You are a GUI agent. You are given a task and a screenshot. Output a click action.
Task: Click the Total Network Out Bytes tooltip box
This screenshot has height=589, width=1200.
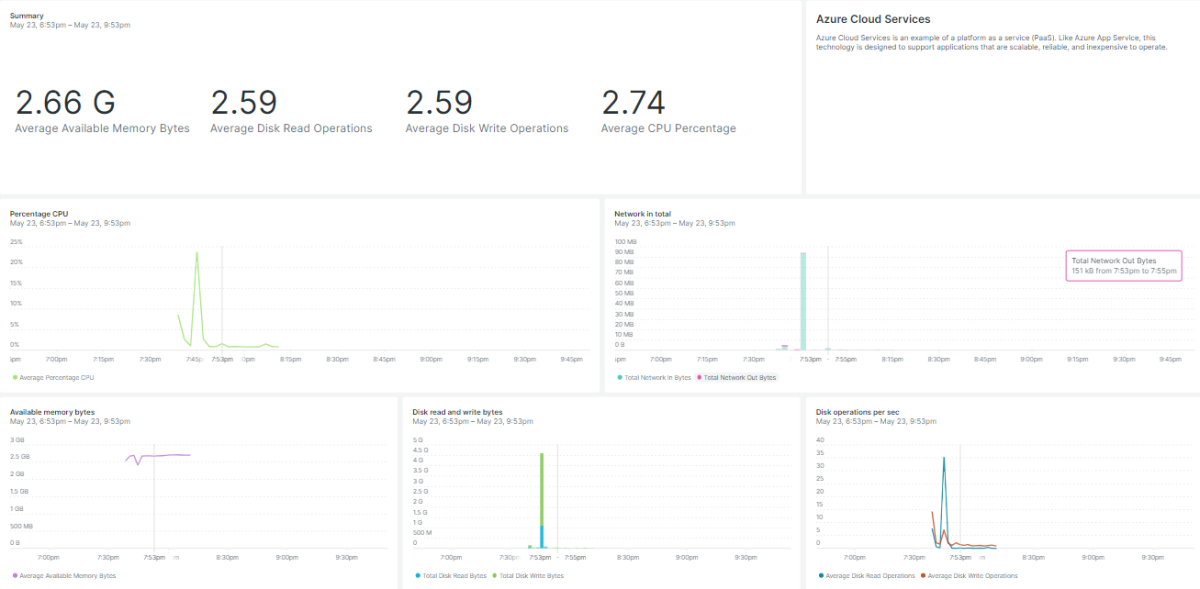coord(1125,265)
